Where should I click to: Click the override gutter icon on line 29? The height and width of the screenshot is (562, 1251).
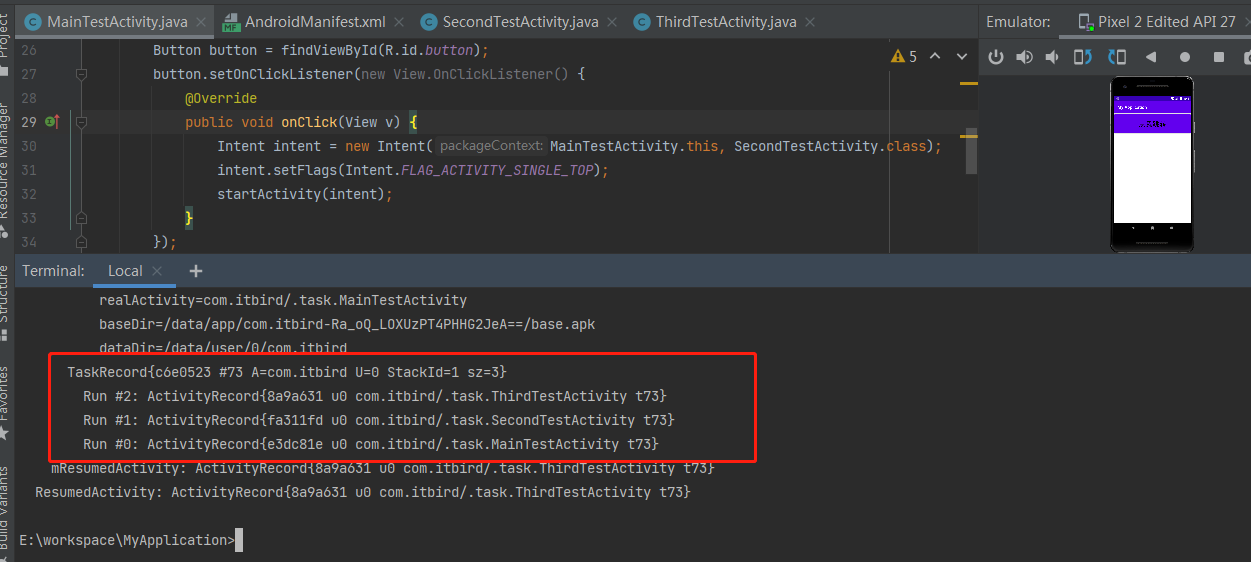(52, 122)
